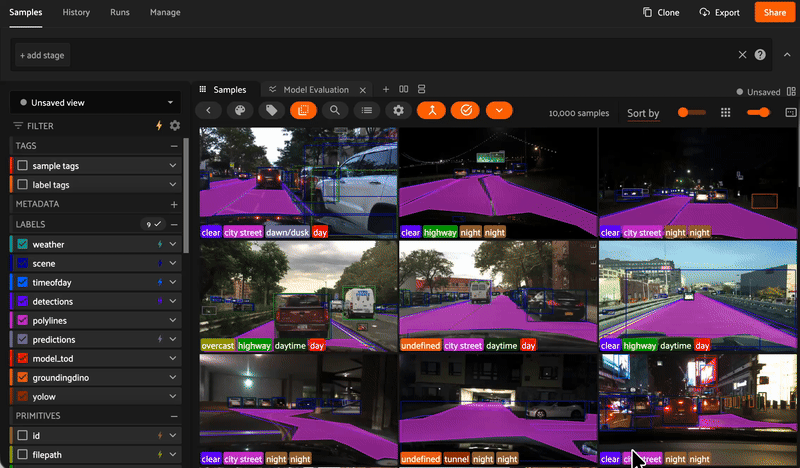Click the magnifier search icon in toolbar
The height and width of the screenshot is (468, 800).
pyautogui.click(x=335, y=111)
